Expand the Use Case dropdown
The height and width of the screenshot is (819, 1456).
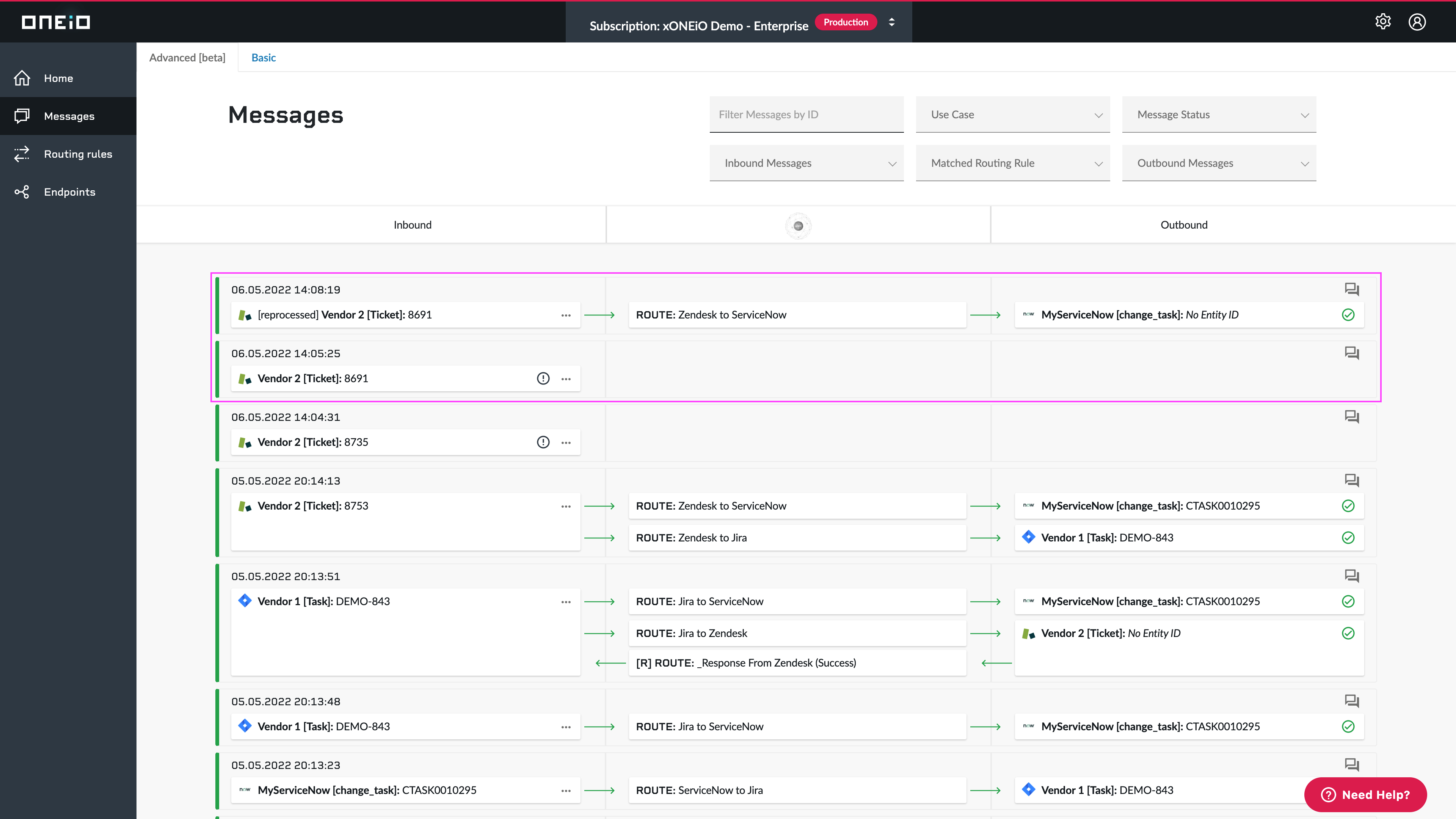(x=1012, y=115)
